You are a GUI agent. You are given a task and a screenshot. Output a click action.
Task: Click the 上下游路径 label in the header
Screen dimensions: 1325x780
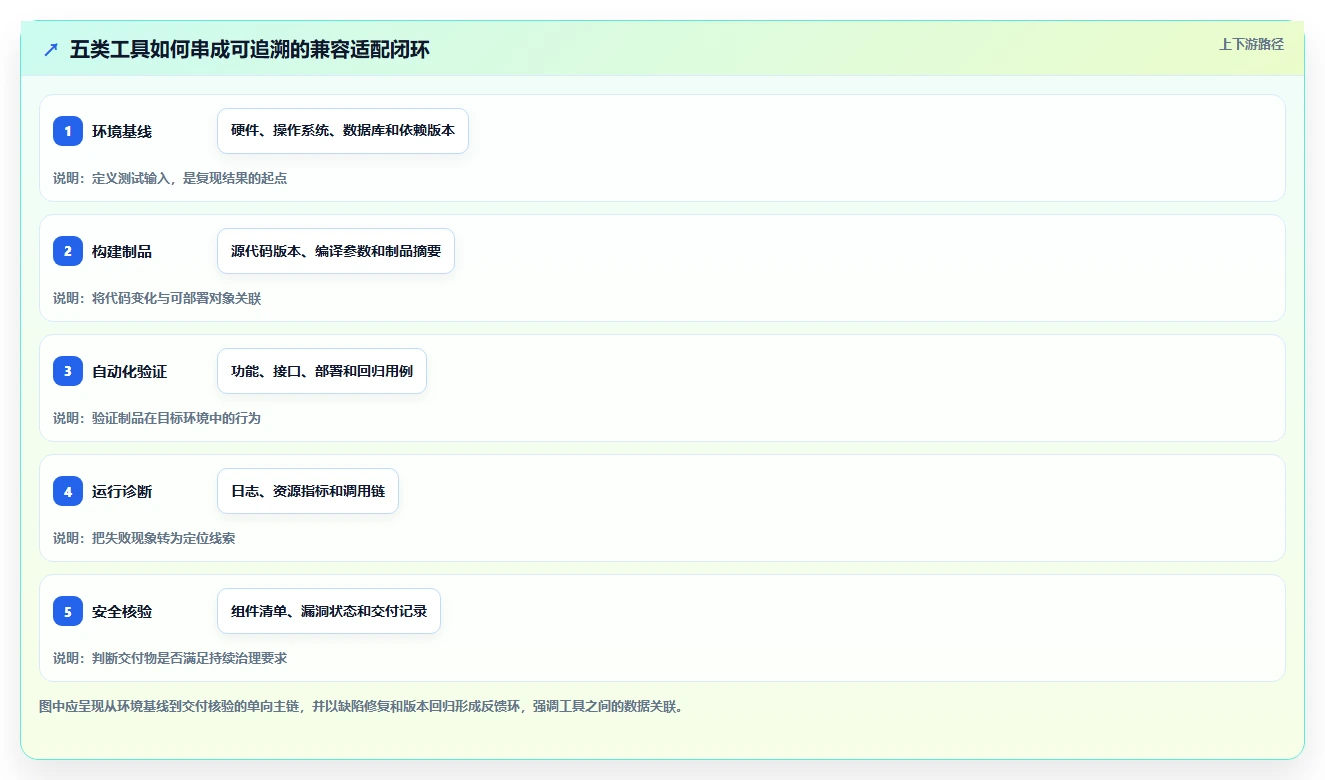1251,44
